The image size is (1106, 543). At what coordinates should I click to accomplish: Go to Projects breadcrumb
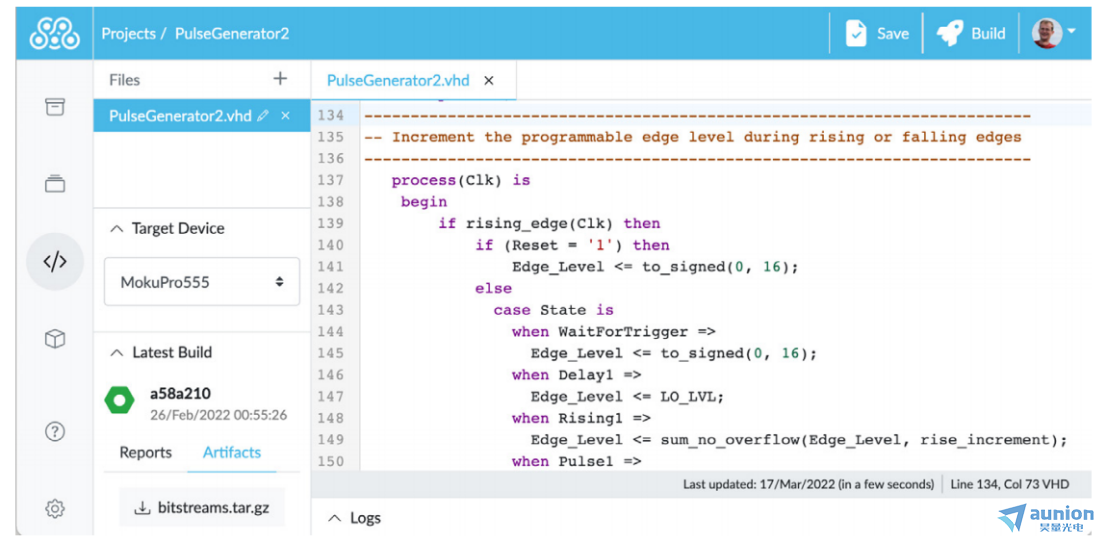pyautogui.click(x=128, y=33)
